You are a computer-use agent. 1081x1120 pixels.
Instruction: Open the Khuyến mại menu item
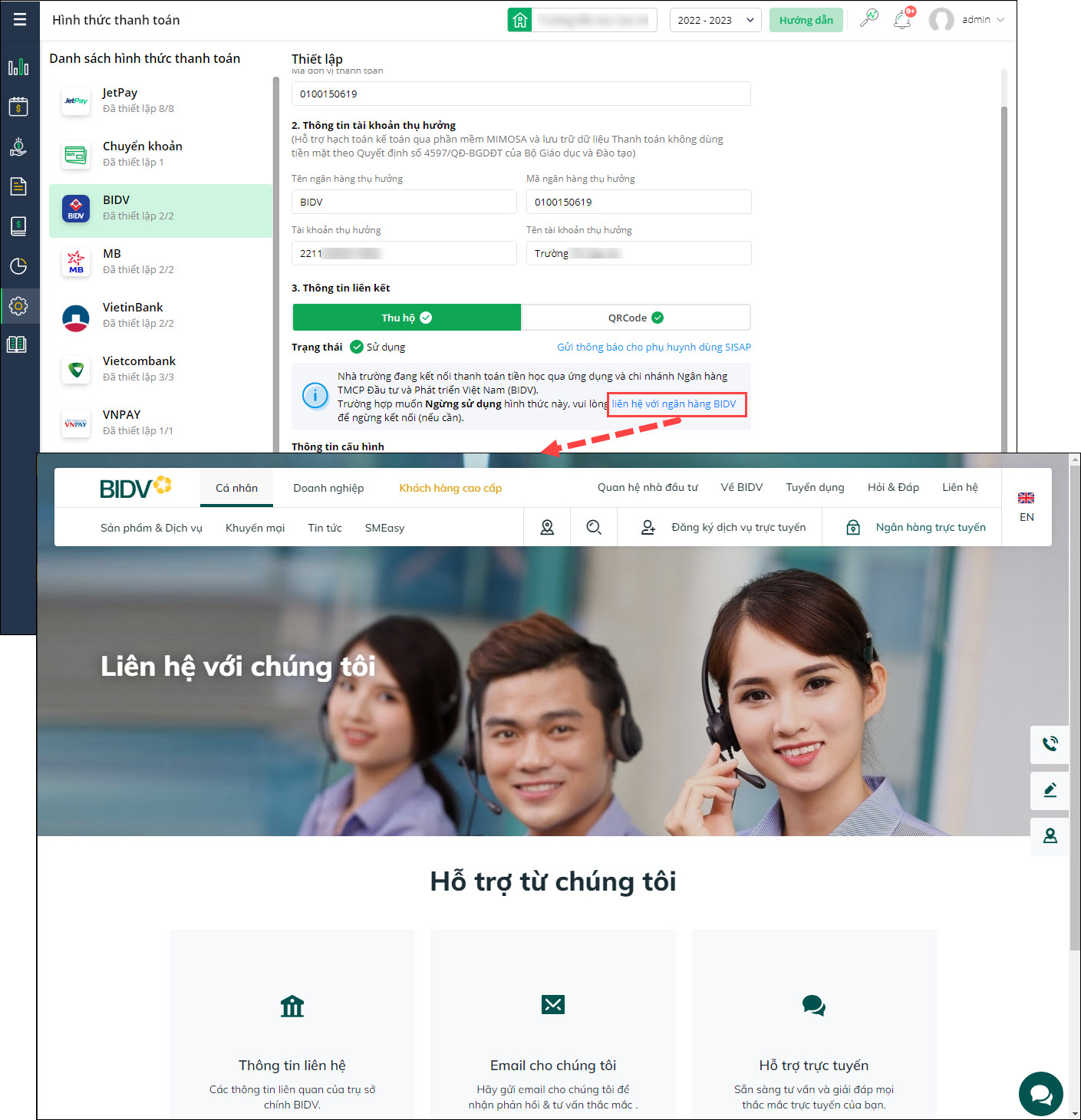[255, 528]
